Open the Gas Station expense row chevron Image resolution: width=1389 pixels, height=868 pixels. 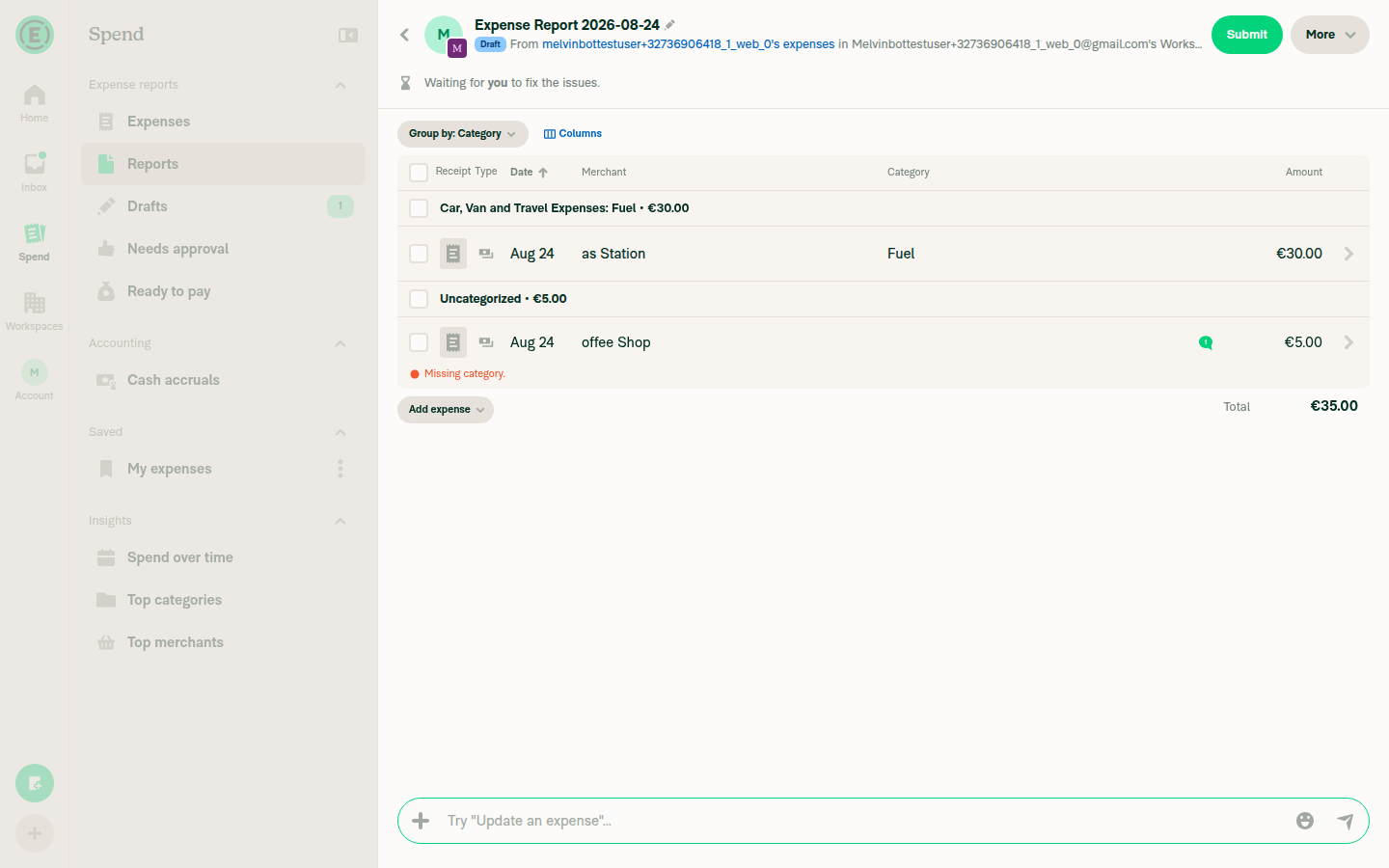click(1348, 254)
